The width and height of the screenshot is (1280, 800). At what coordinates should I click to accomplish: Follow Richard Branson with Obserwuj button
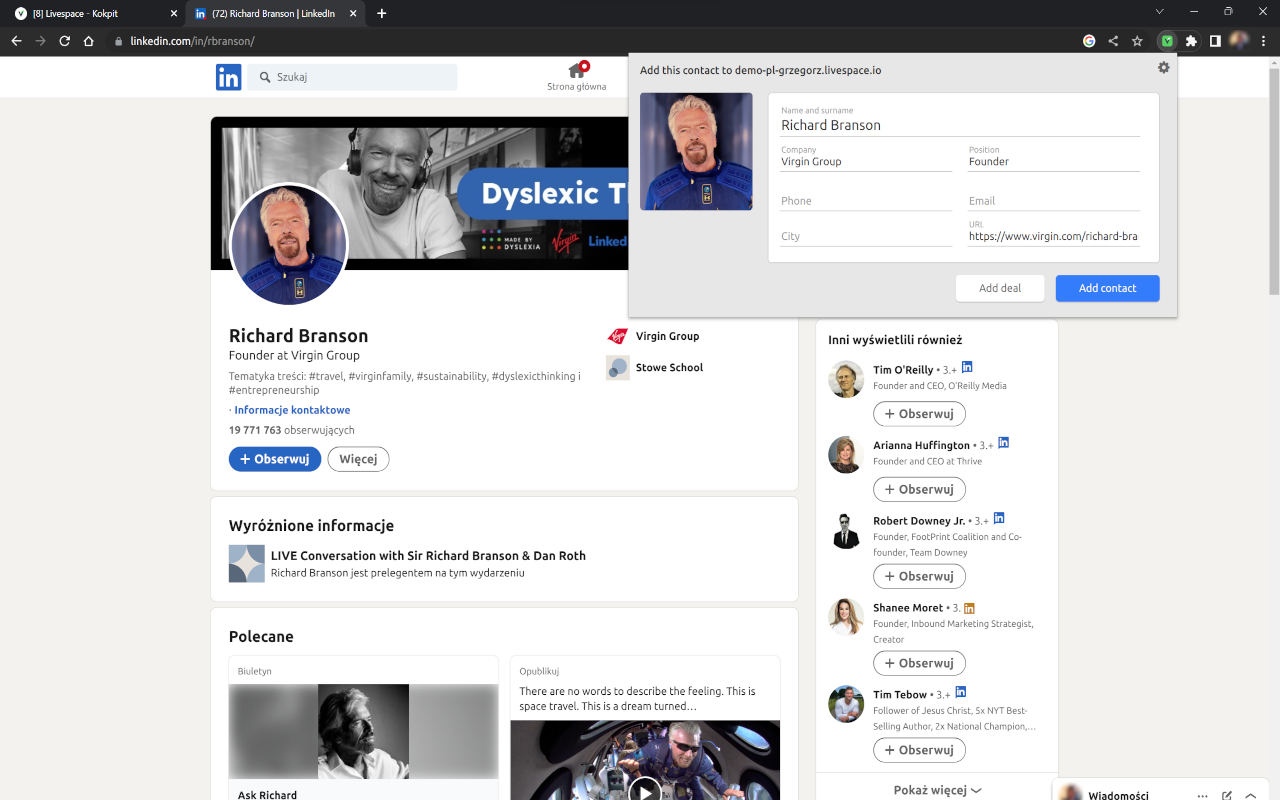click(x=275, y=459)
